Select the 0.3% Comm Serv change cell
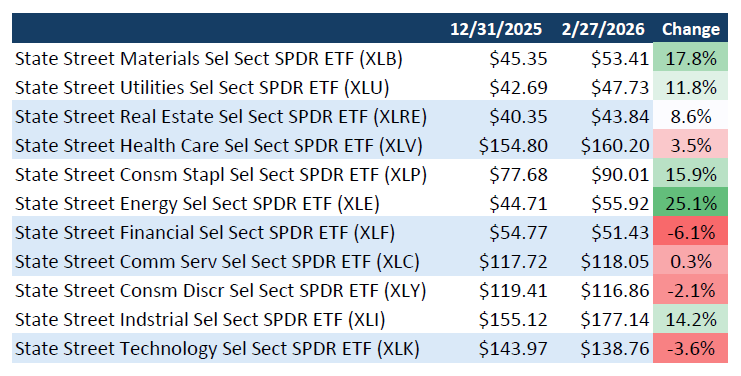Screen dimensions: 741x376 (690, 260)
